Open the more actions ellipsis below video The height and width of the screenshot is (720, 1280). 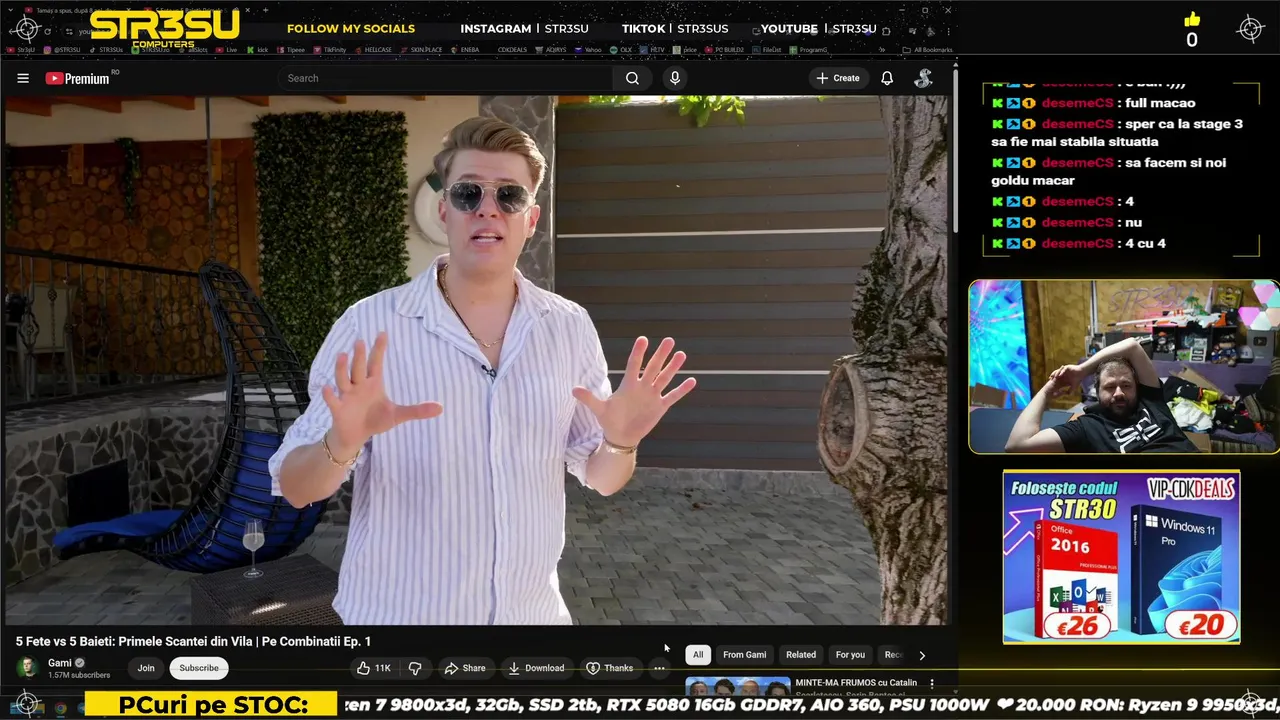659,668
